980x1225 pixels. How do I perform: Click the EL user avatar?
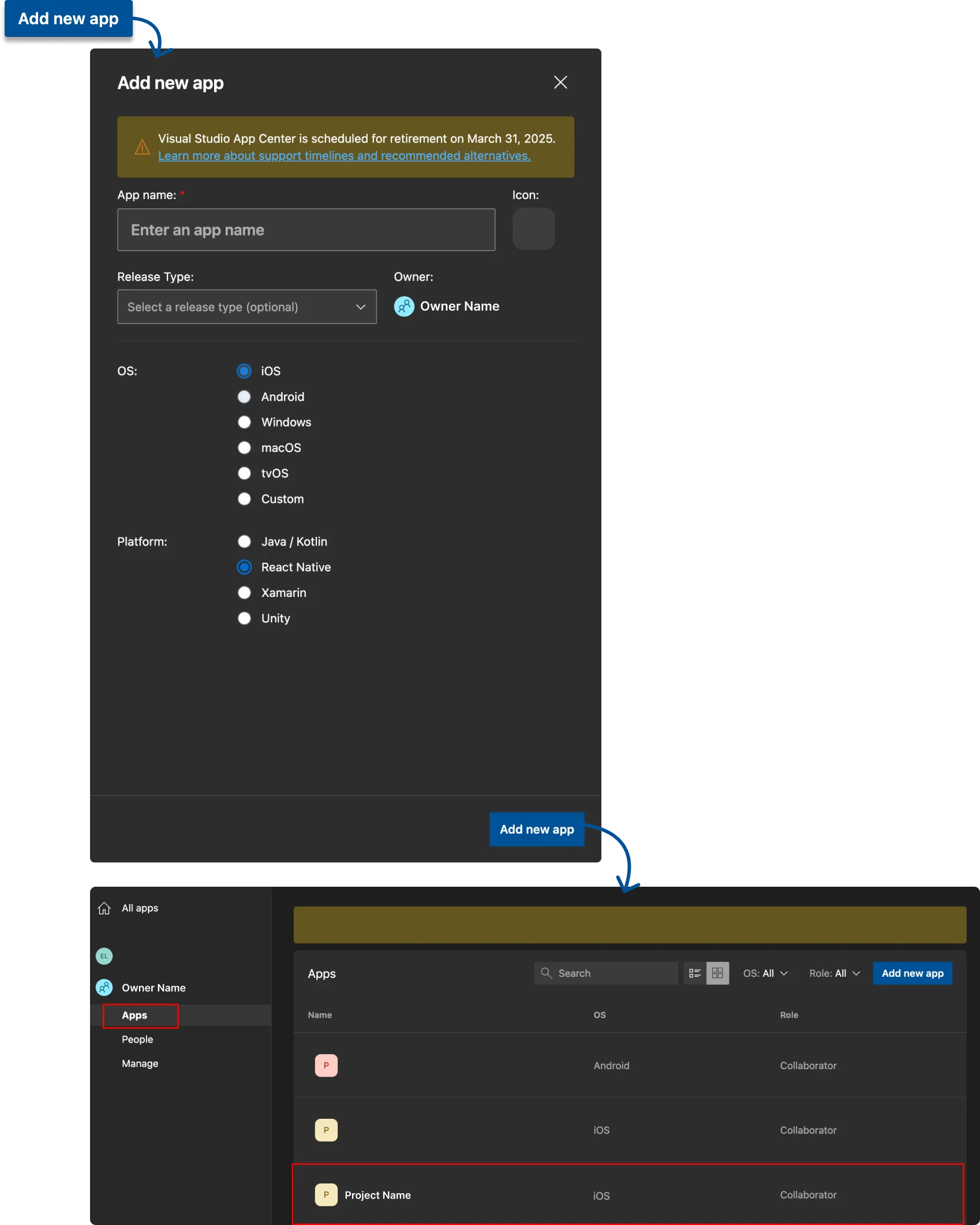click(104, 956)
